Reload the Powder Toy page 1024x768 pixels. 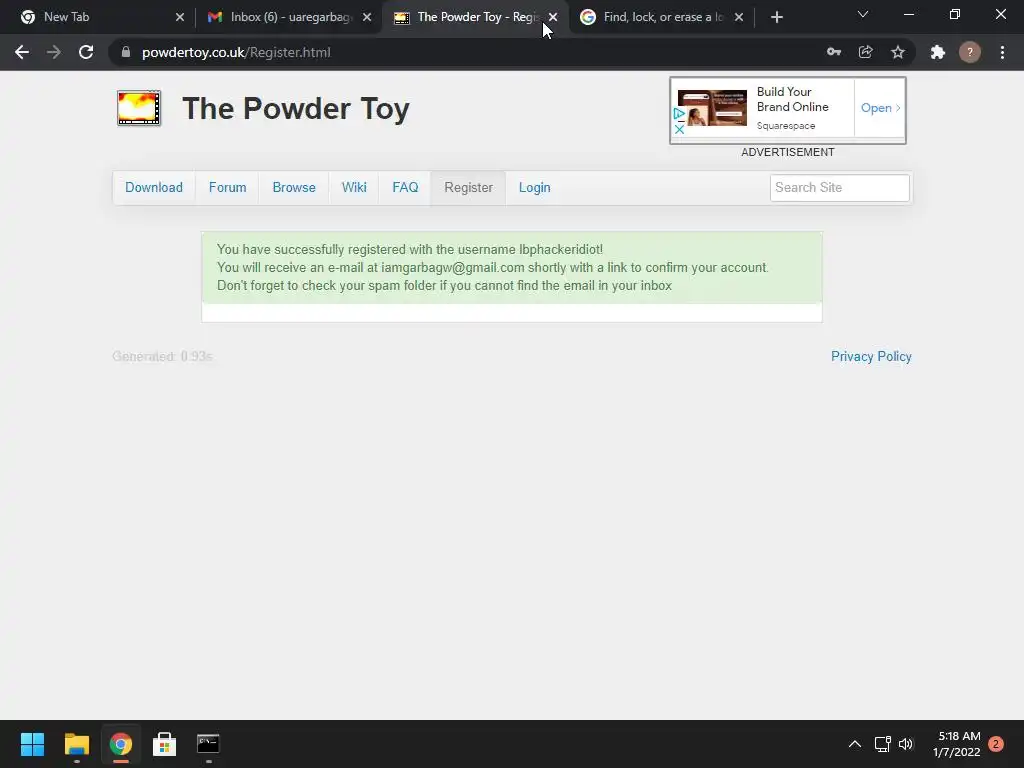pyautogui.click(x=86, y=52)
